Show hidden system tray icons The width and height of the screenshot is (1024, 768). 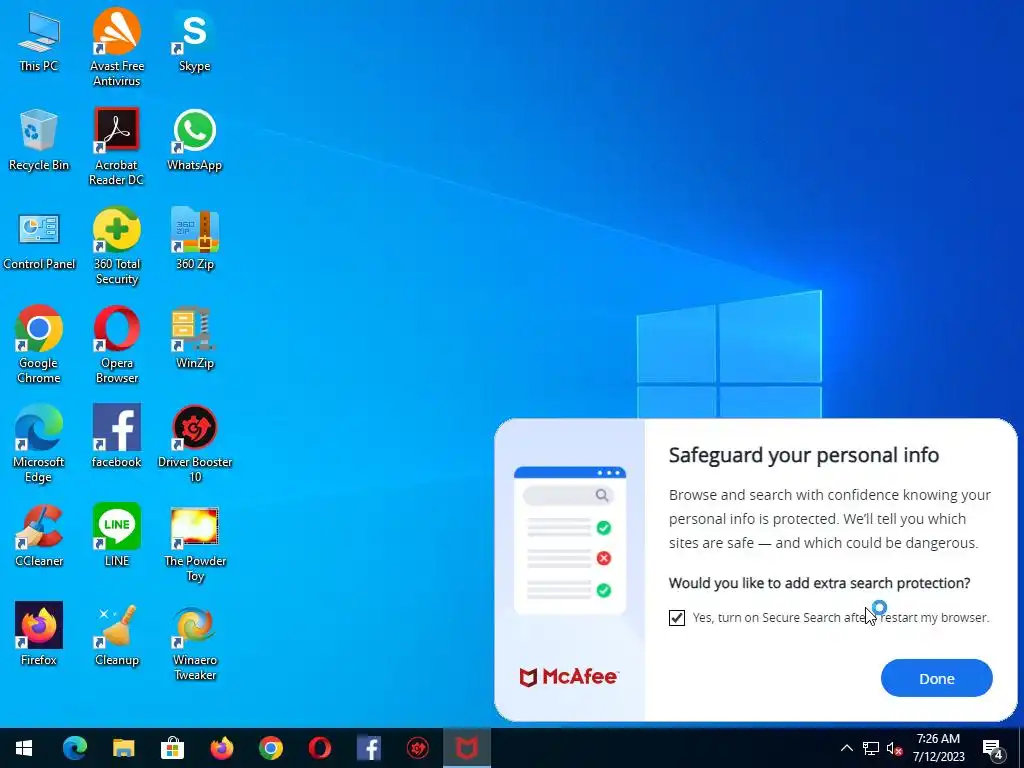[x=846, y=748]
